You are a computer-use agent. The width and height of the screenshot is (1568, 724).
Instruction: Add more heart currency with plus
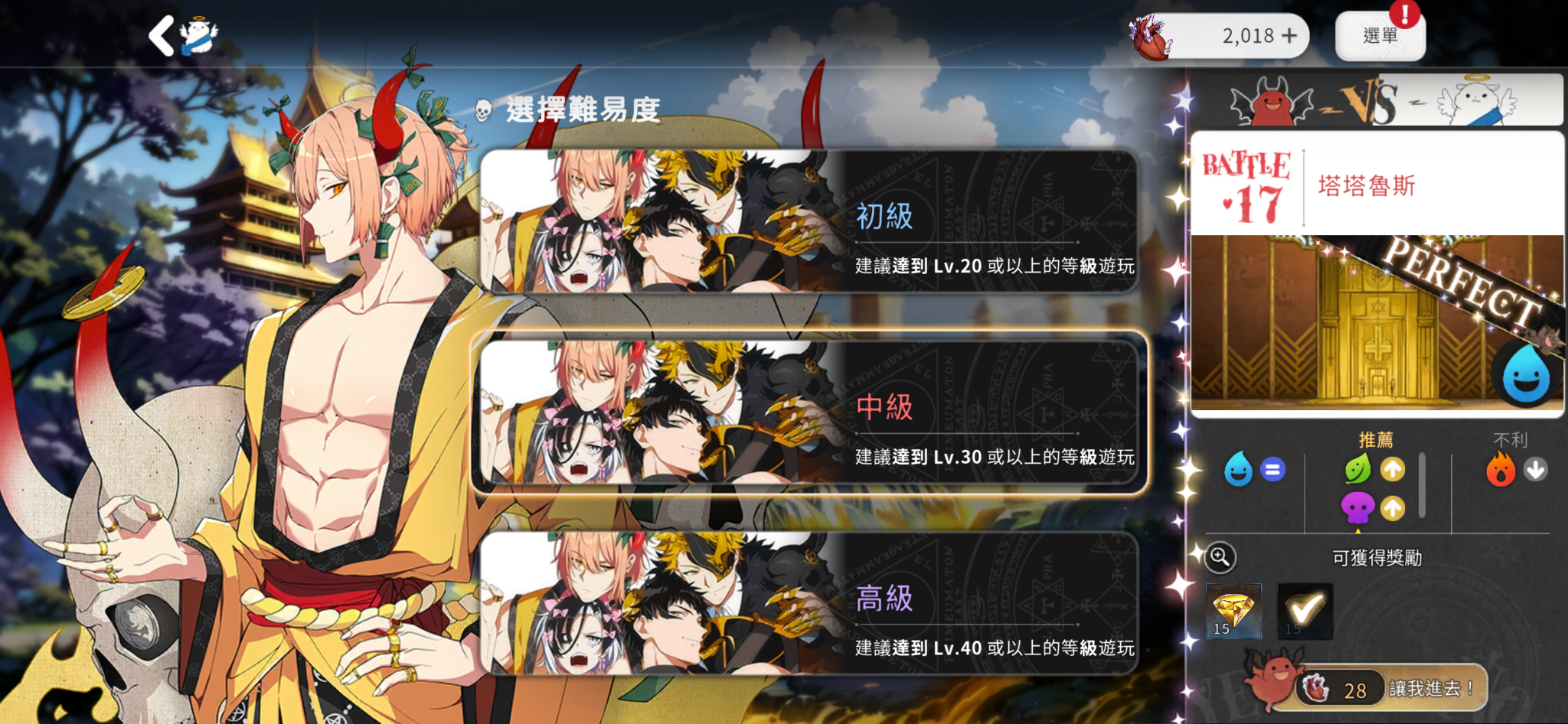tap(1289, 35)
